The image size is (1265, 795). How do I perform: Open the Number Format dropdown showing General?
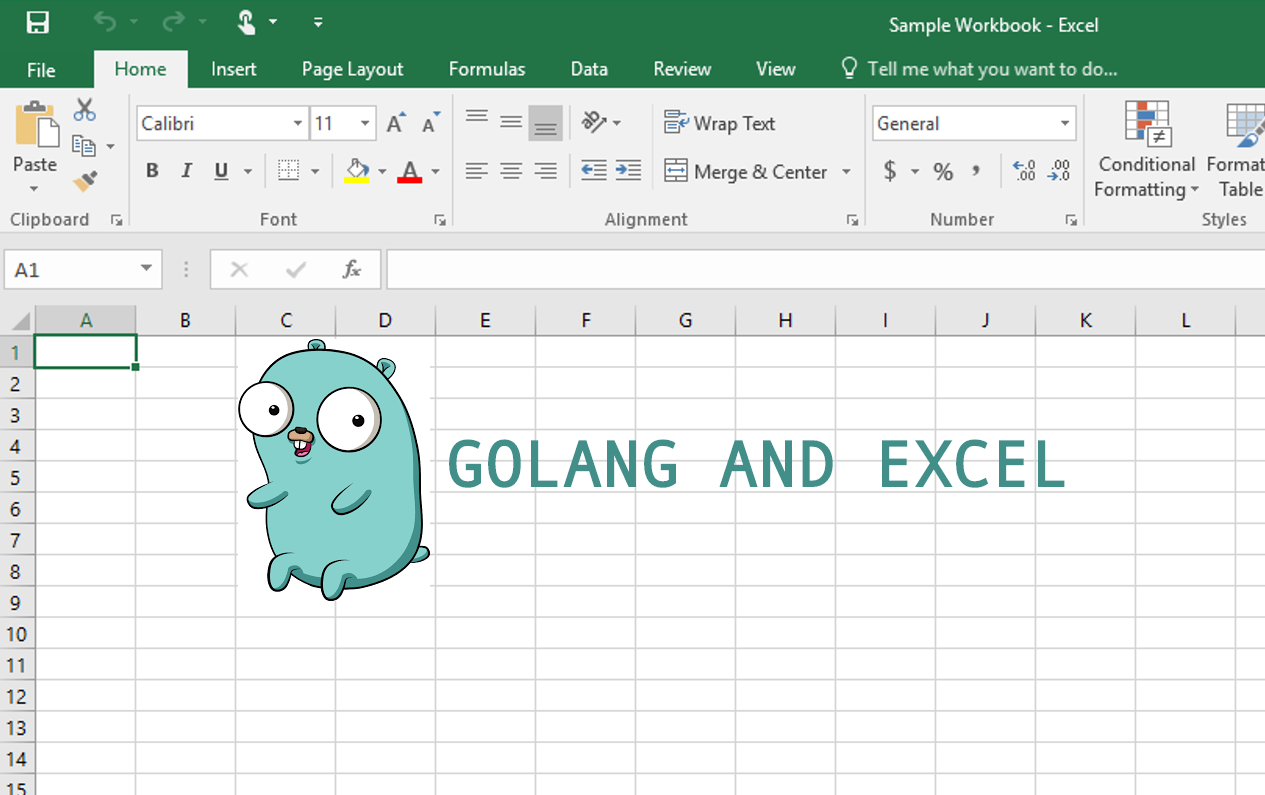click(1065, 122)
